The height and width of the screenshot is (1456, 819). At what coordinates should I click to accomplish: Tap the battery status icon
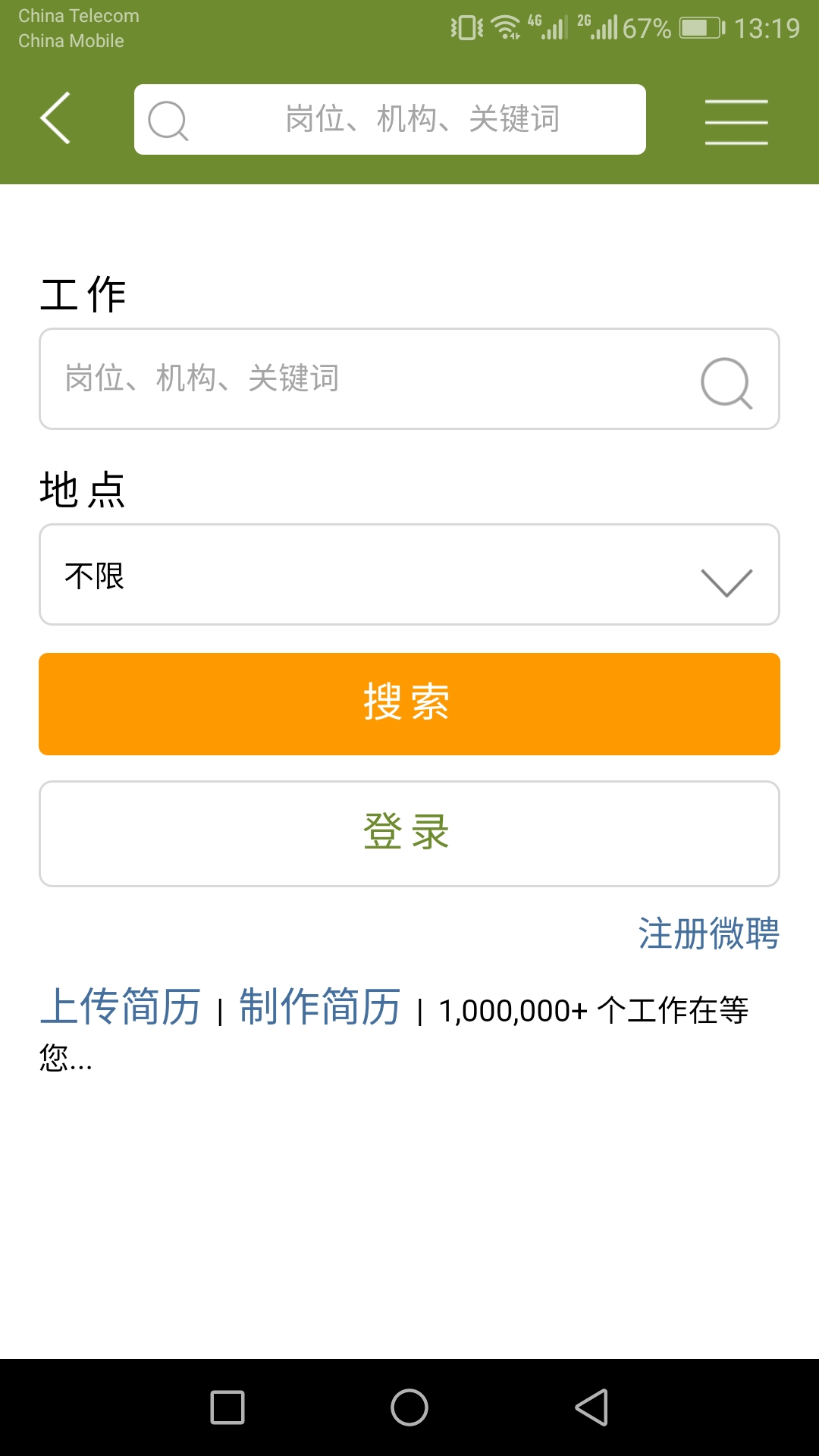click(702, 29)
